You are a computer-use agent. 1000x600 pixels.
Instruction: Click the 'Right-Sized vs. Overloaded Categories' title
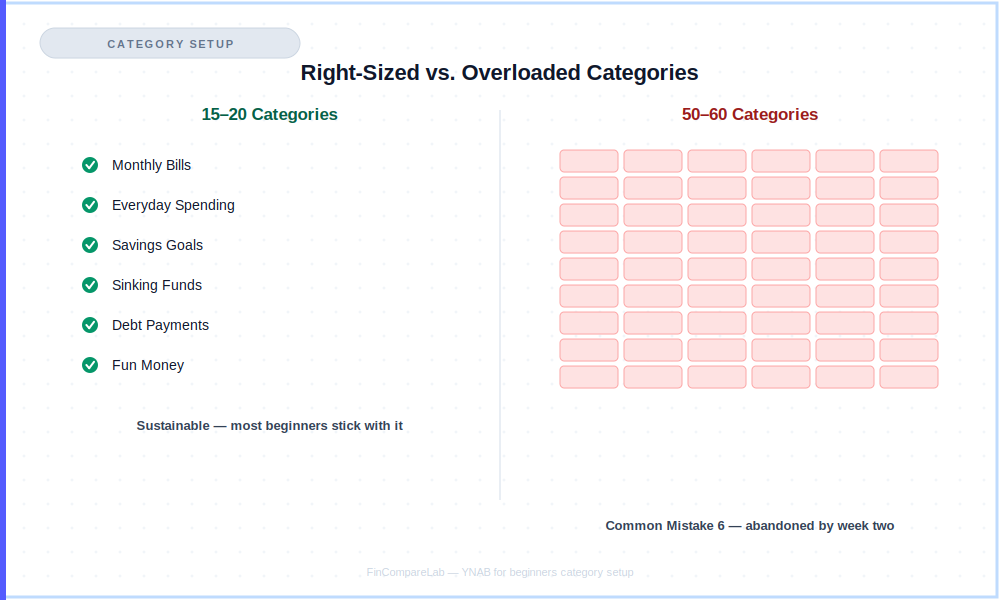[x=499, y=73]
